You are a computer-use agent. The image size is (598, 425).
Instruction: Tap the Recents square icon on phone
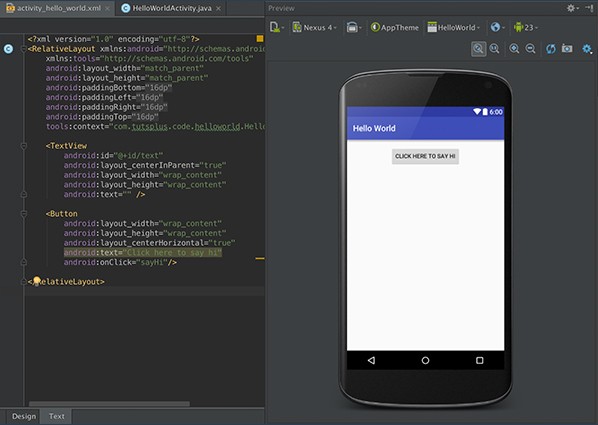(x=479, y=360)
